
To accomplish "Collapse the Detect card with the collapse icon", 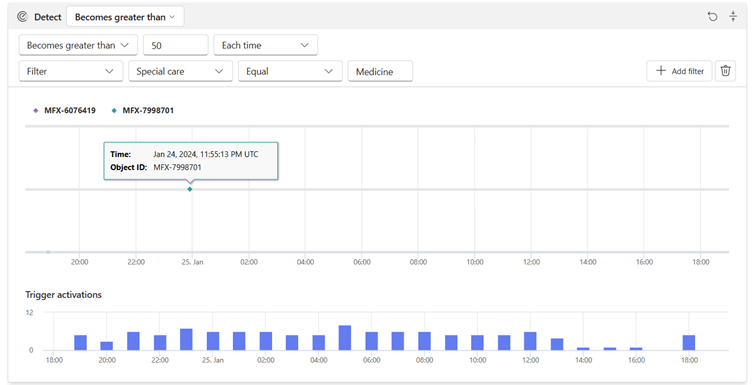I will click(733, 17).
